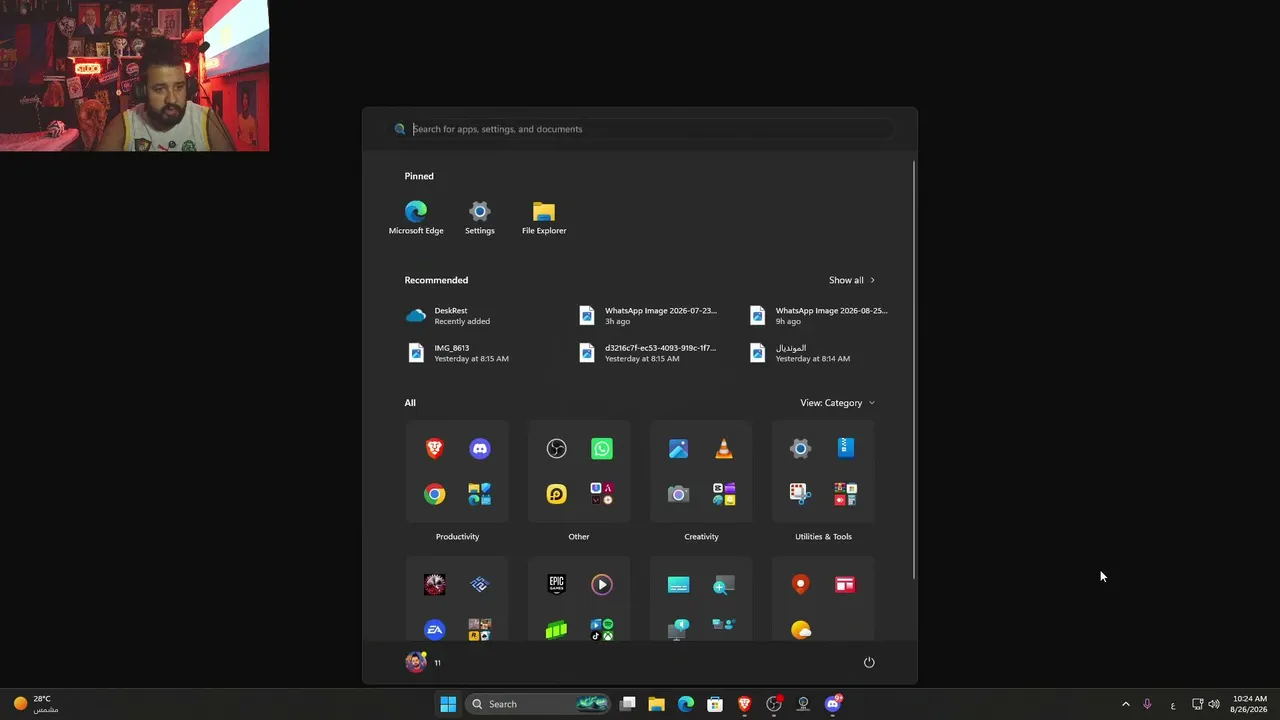
Task: Click Show all recommended items
Action: (851, 280)
